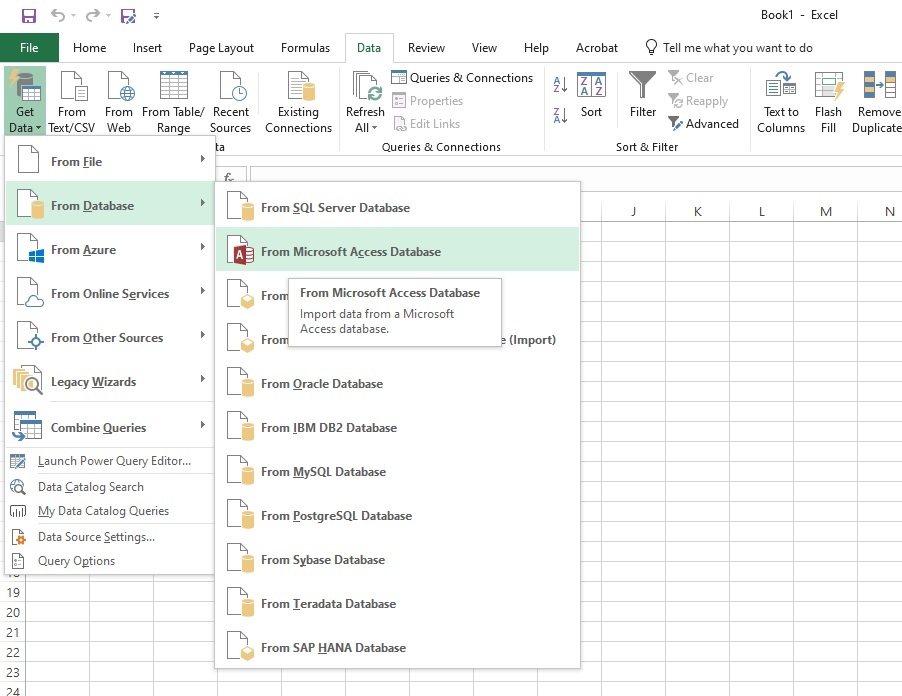Select From IBM DB2 Database
Screen dimensions: 902x696
point(398,426)
